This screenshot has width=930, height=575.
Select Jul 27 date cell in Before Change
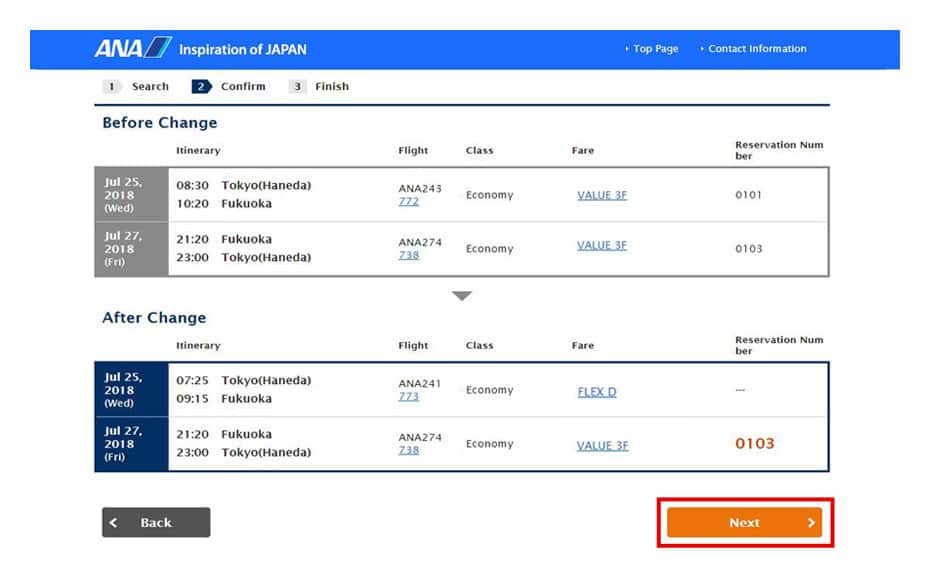(131, 249)
